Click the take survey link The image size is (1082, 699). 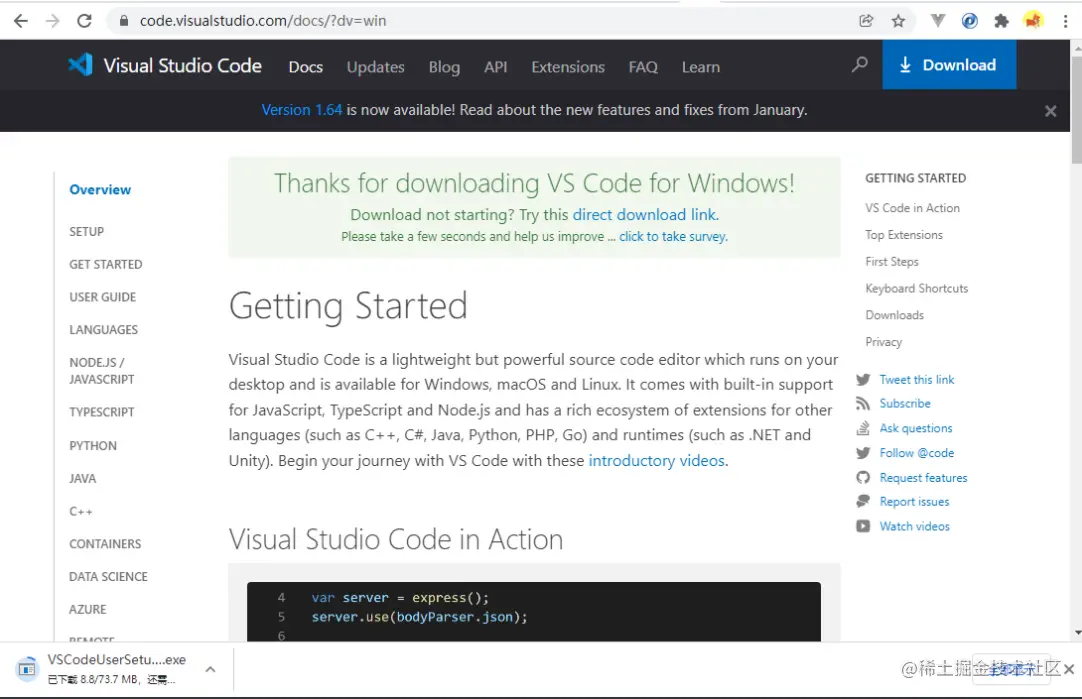(x=673, y=237)
